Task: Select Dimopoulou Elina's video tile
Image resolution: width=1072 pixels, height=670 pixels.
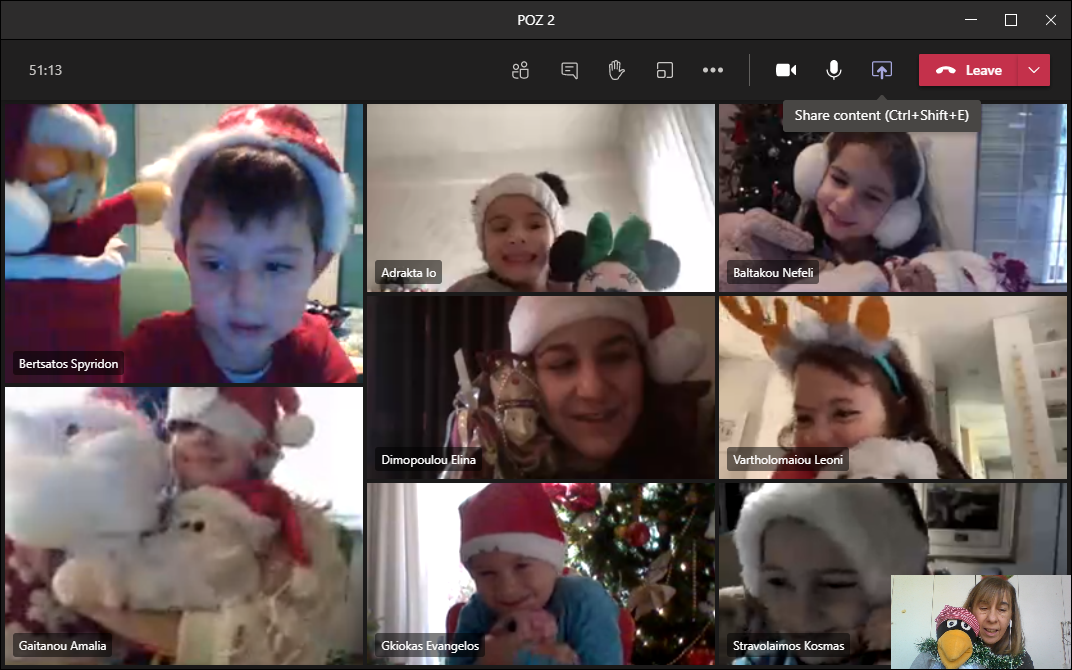Action: pos(541,387)
